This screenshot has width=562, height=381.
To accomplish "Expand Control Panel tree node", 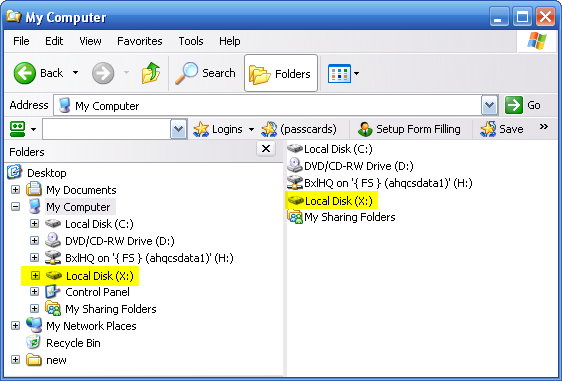I will 34,292.
